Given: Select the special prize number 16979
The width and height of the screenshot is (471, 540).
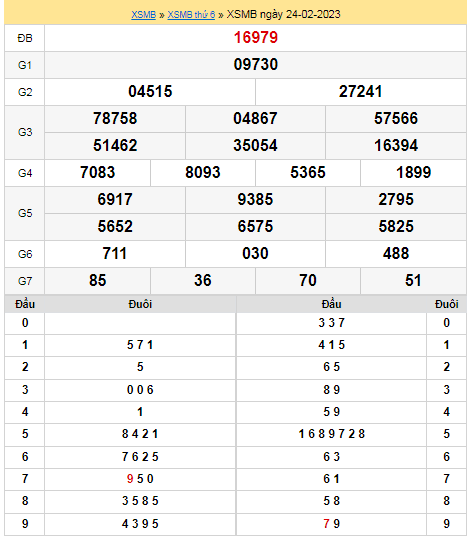Looking at the screenshot, I should (255, 38).
